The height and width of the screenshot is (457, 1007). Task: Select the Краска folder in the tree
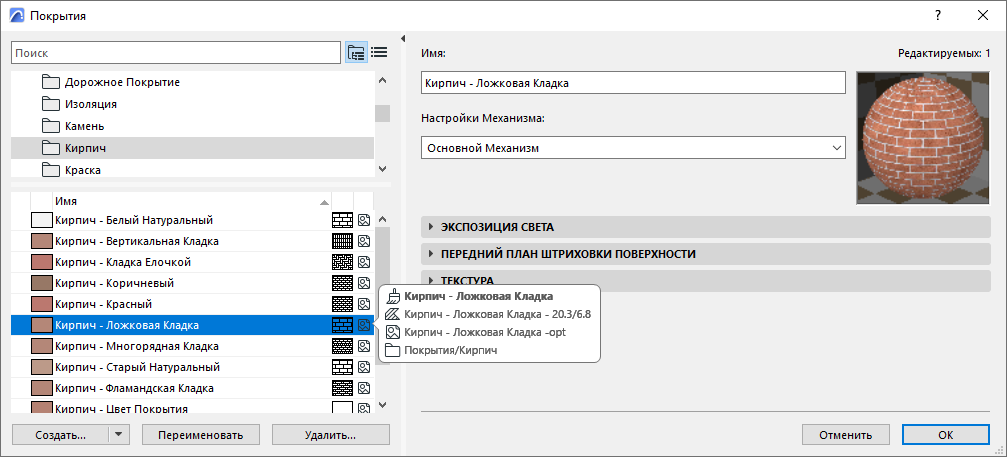coord(82,170)
